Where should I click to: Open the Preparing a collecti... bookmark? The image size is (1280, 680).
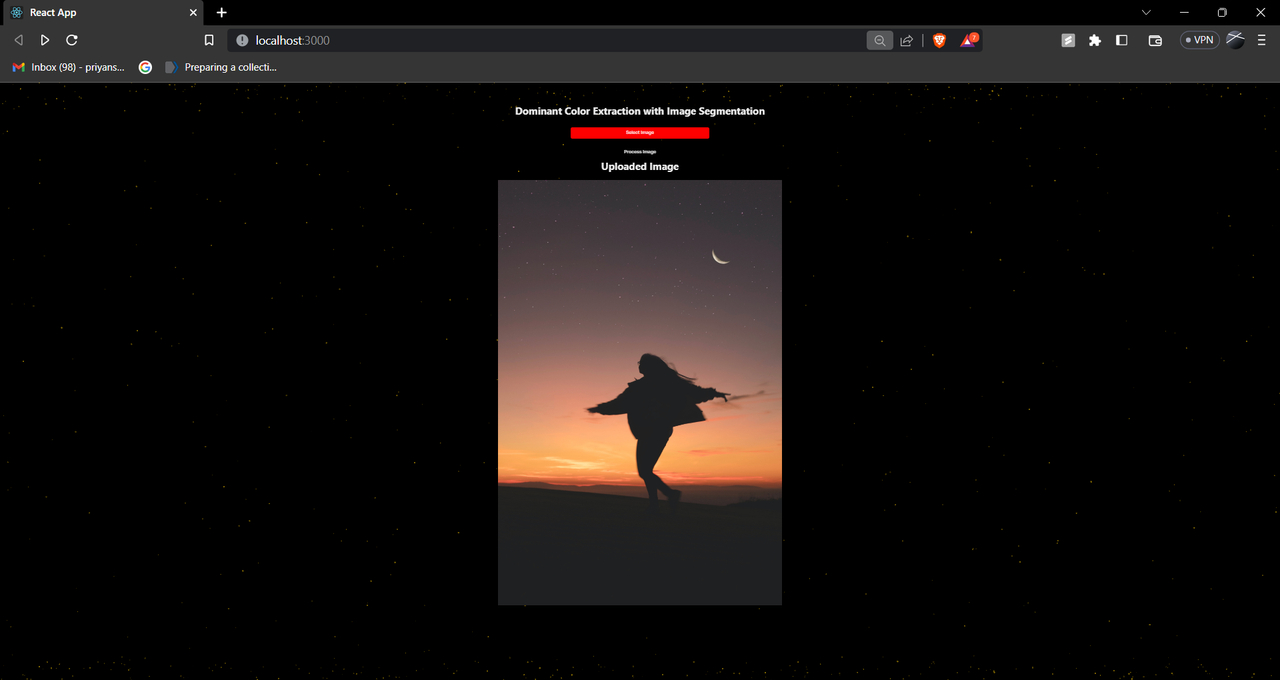tap(221, 67)
